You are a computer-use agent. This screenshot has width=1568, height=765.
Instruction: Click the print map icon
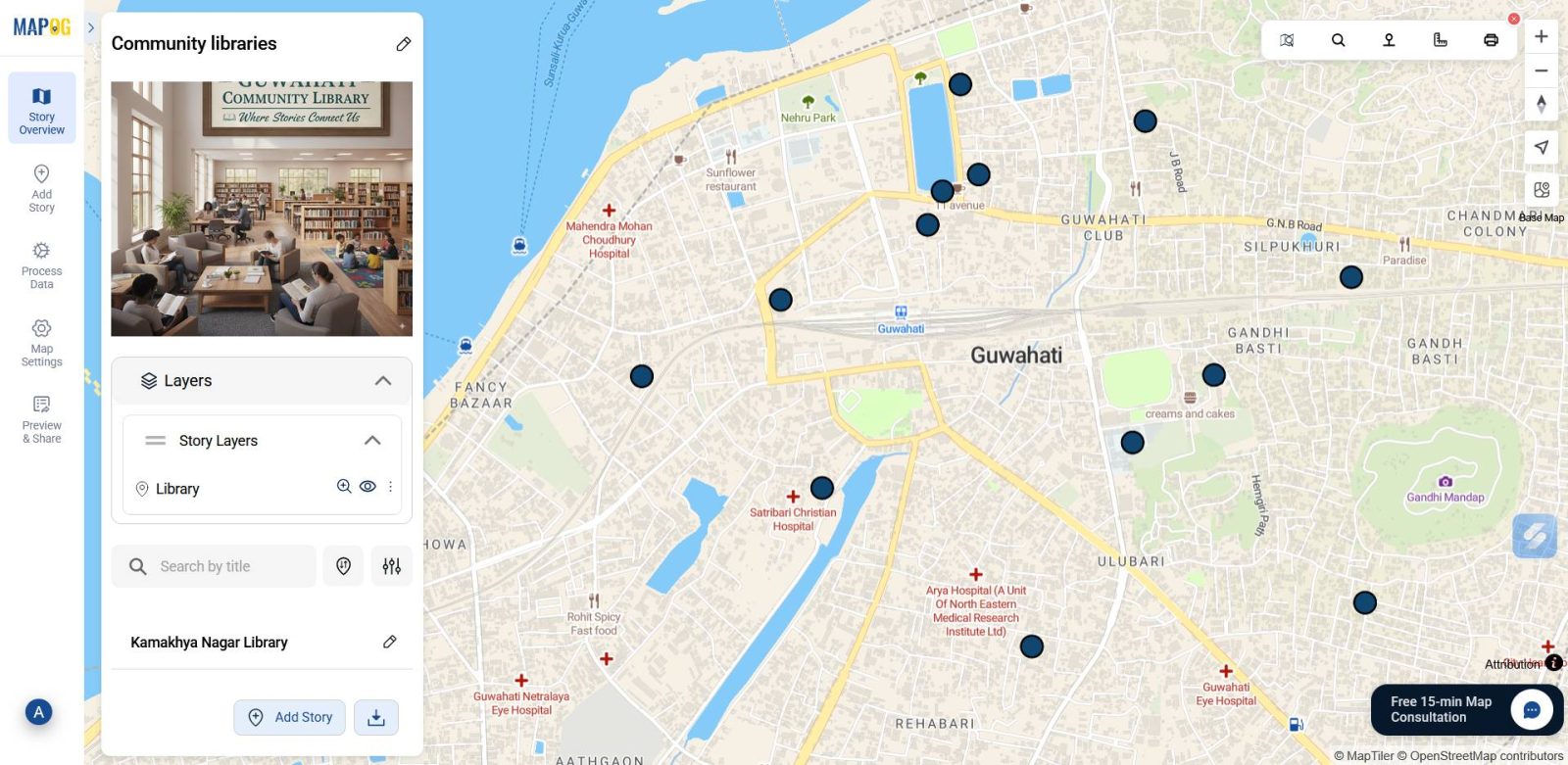(1491, 40)
